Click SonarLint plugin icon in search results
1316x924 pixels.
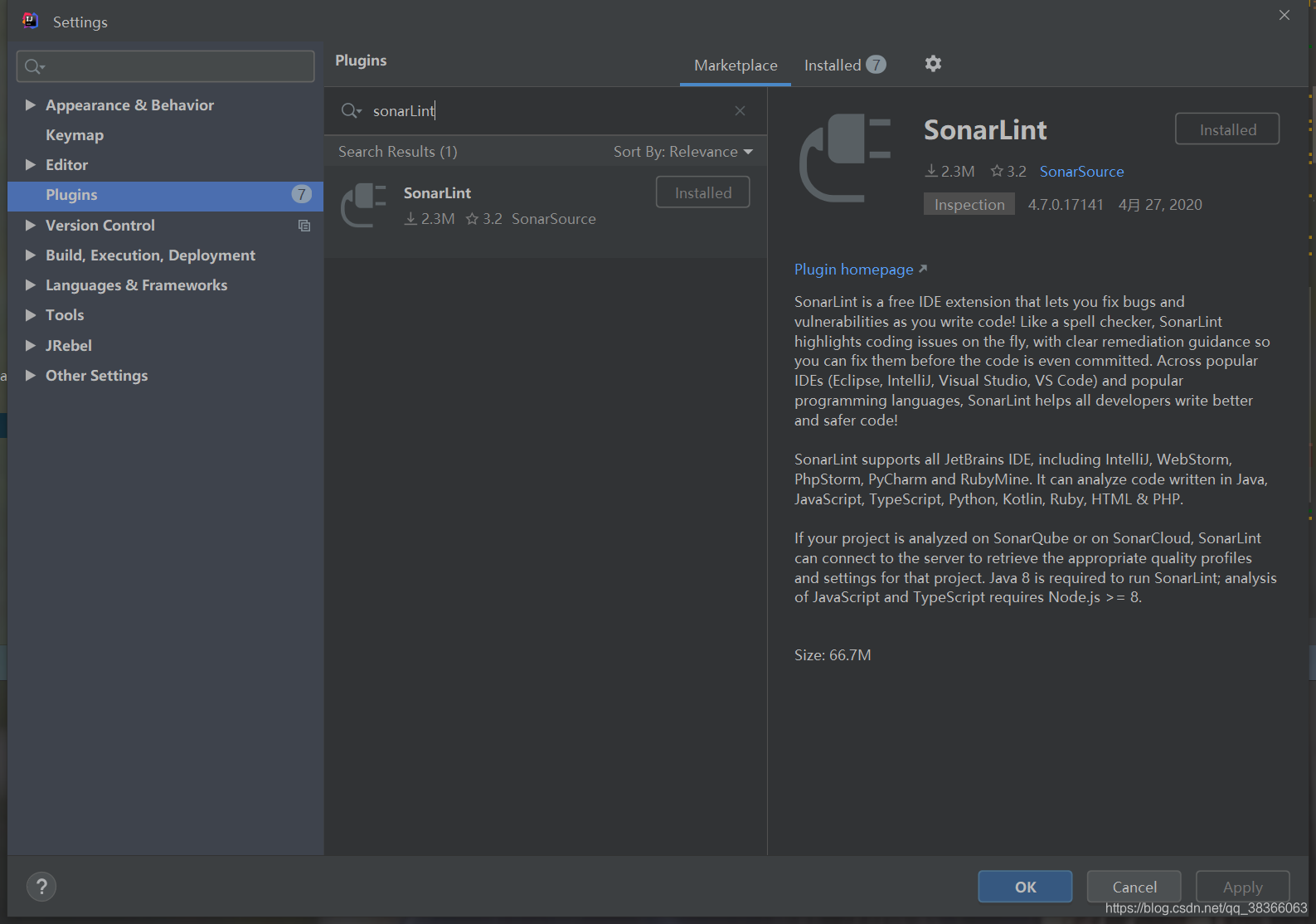[x=364, y=206]
